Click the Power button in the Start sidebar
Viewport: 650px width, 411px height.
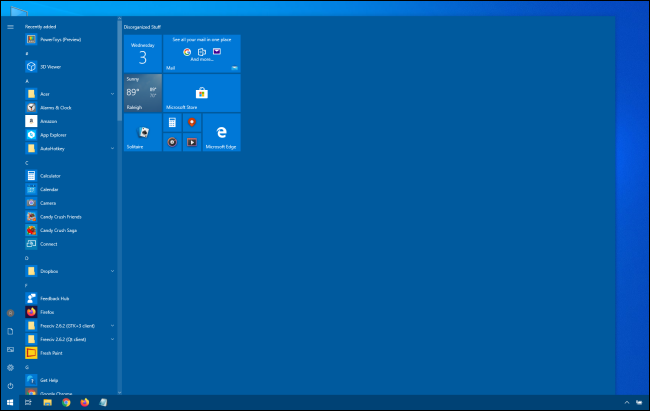[x=10, y=385]
